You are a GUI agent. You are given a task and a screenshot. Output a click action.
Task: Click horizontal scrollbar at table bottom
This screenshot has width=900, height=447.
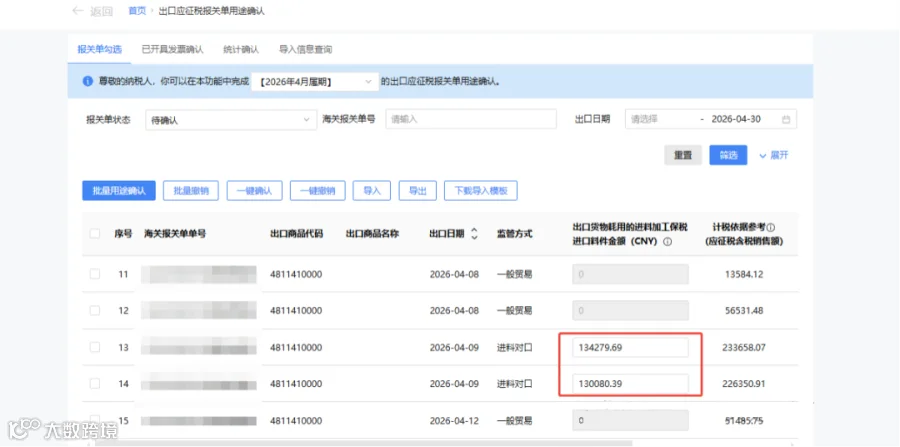tap(363, 443)
